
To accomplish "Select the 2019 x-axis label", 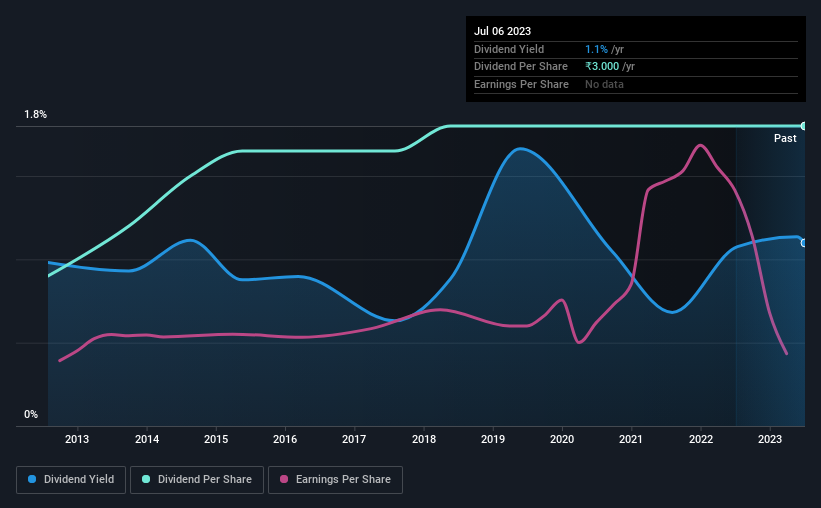I will click(493, 439).
